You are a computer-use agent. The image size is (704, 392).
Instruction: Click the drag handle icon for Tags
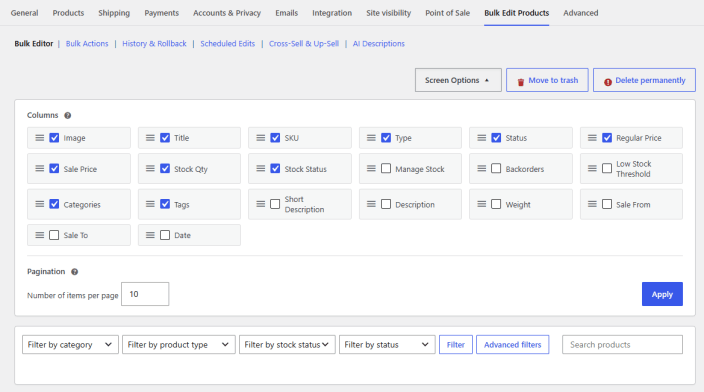[150, 204]
